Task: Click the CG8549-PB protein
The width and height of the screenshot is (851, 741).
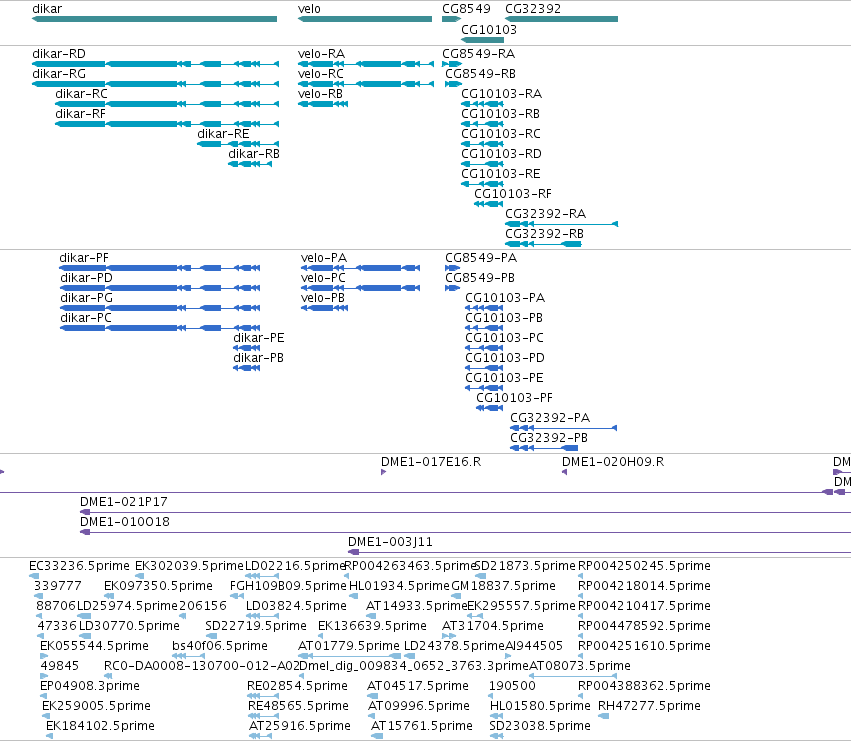Action: [x=453, y=288]
